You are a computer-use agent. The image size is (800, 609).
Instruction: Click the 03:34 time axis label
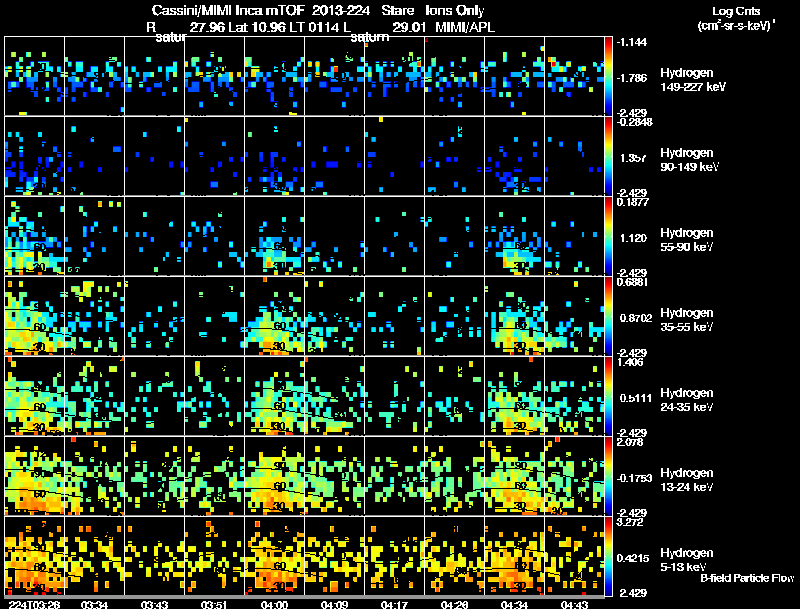click(x=94, y=604)
